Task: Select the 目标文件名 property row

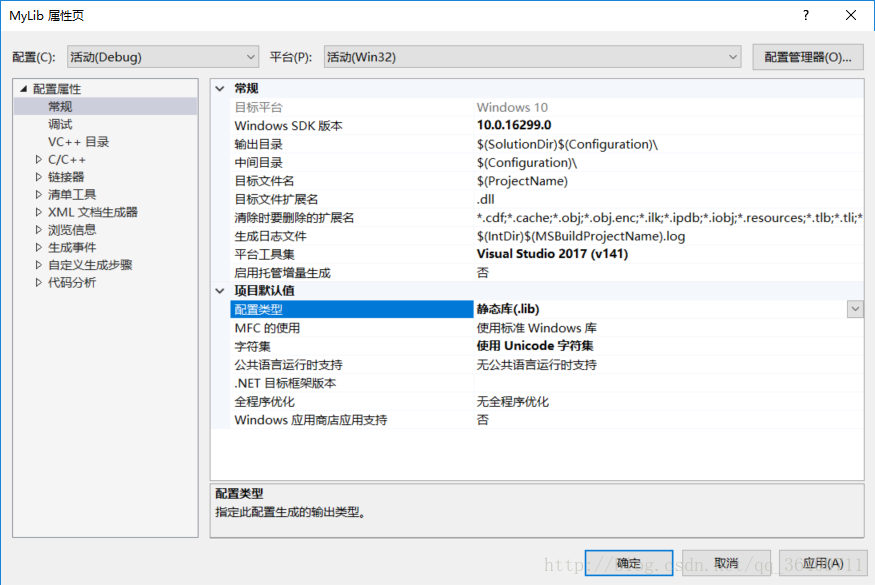Action: (x=547, y=181)
